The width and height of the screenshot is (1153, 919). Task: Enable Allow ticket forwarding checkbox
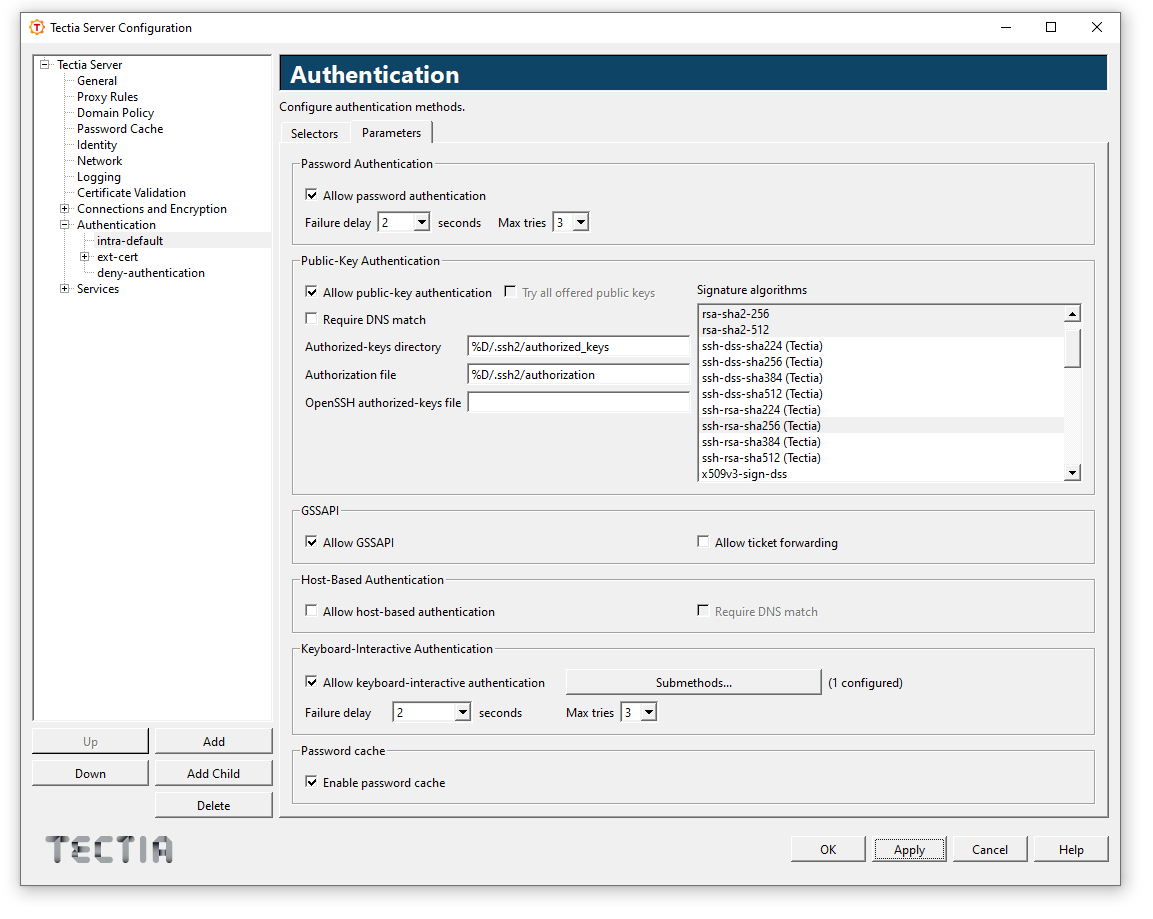703,542
